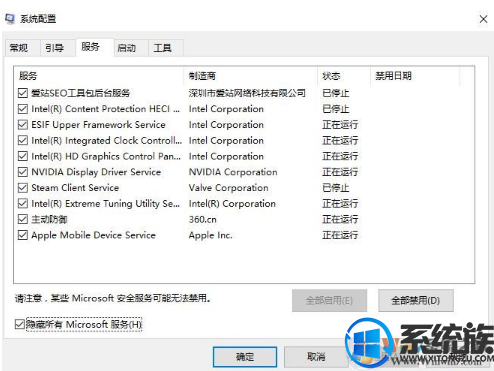Toggle the Steam Client Service checkbox
The image size is (494, 371).
point(23,188)
